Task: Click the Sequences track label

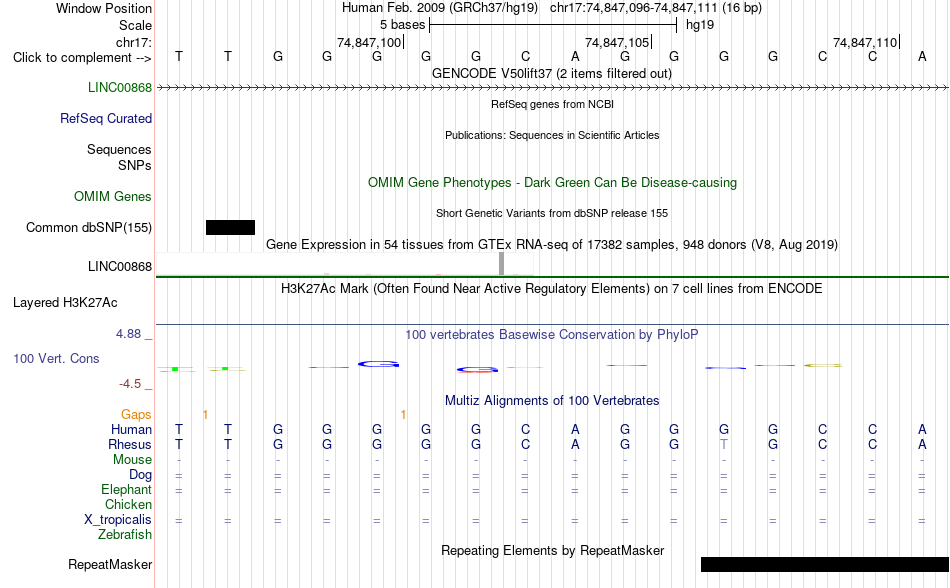Action: click(119, 150)
